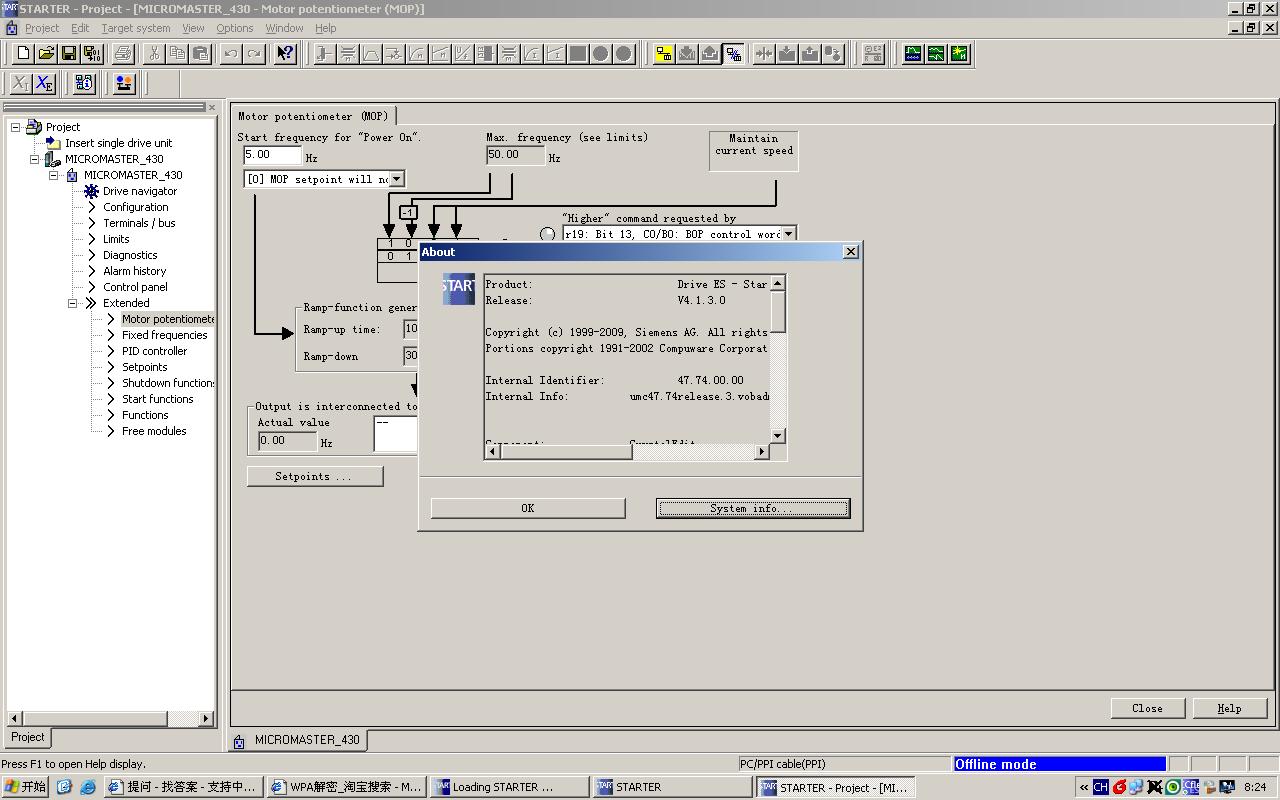This screenshot has width=1280, height=800.
Task: Click the Start button on taskbar
Action: coord(26,787)
